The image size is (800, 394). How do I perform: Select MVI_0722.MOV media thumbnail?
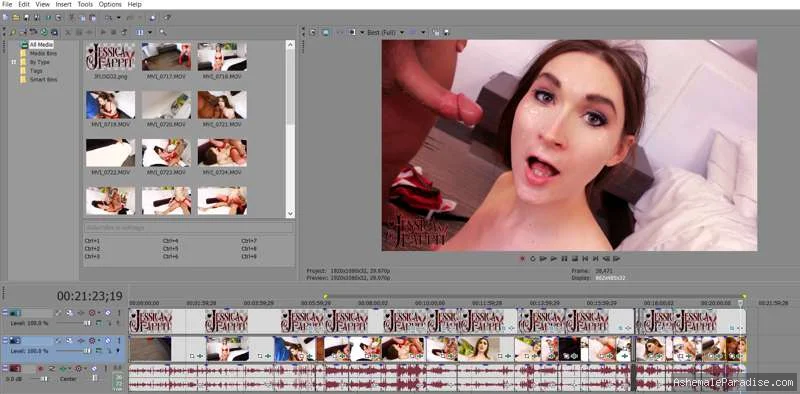coord(111,154)
